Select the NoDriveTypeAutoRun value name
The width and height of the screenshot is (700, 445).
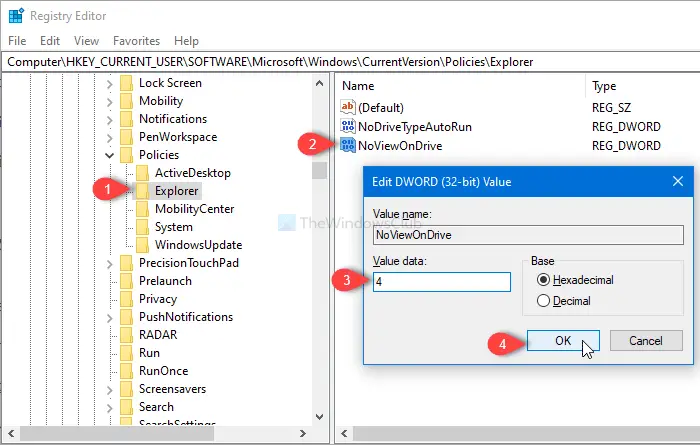[x=415, y=127]
